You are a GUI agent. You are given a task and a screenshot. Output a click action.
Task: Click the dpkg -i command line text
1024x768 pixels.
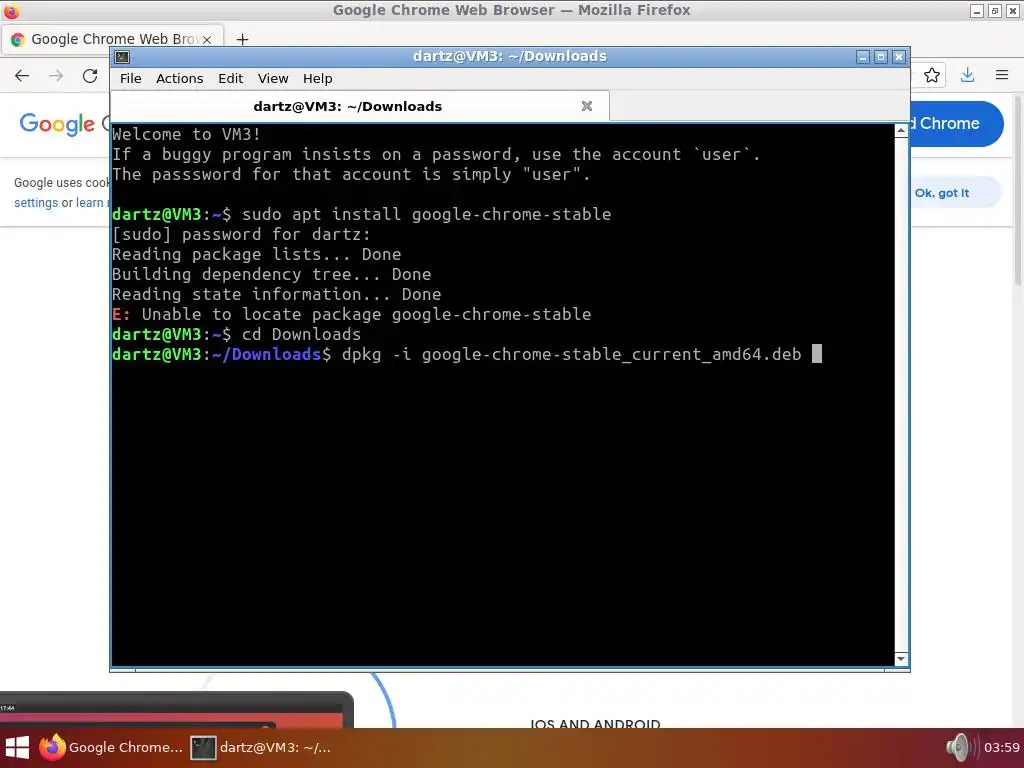(571, 355)
